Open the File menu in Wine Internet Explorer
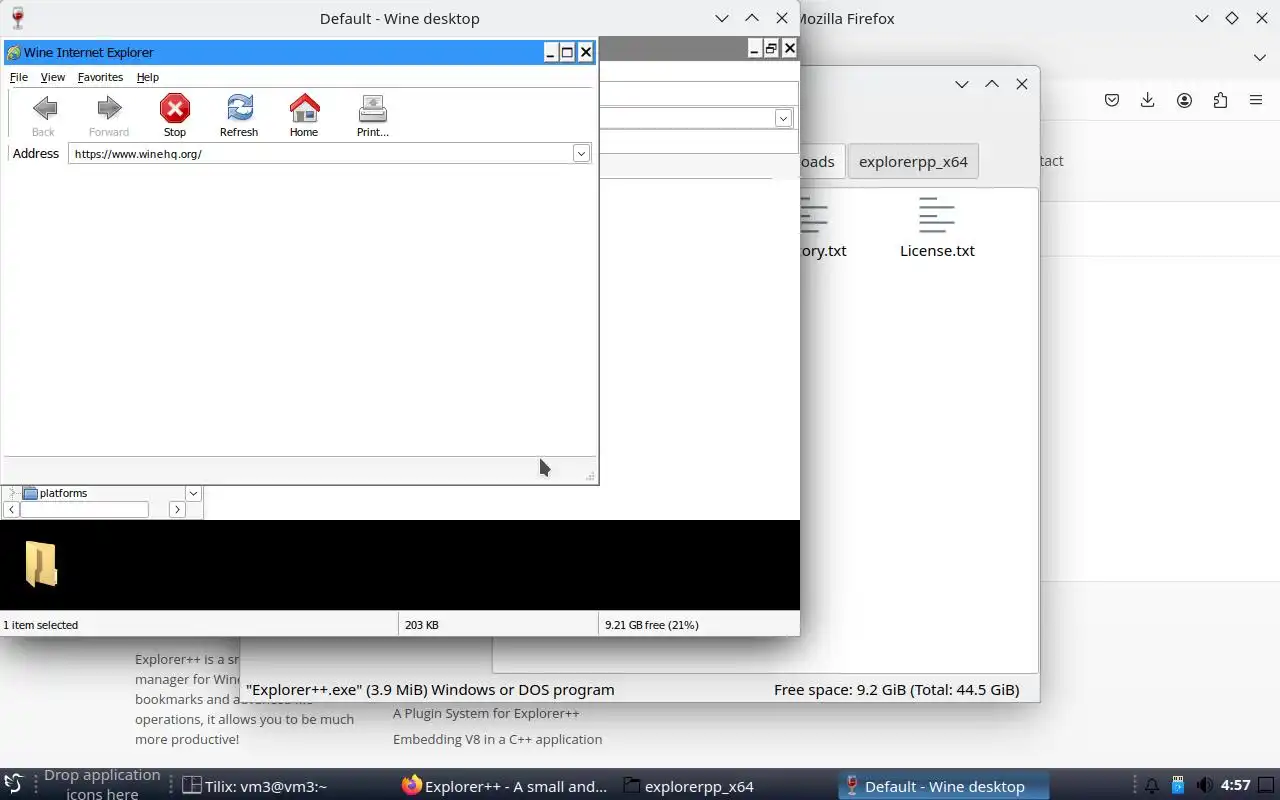The height and width of the screenshot is (800, 1280). 19,77
